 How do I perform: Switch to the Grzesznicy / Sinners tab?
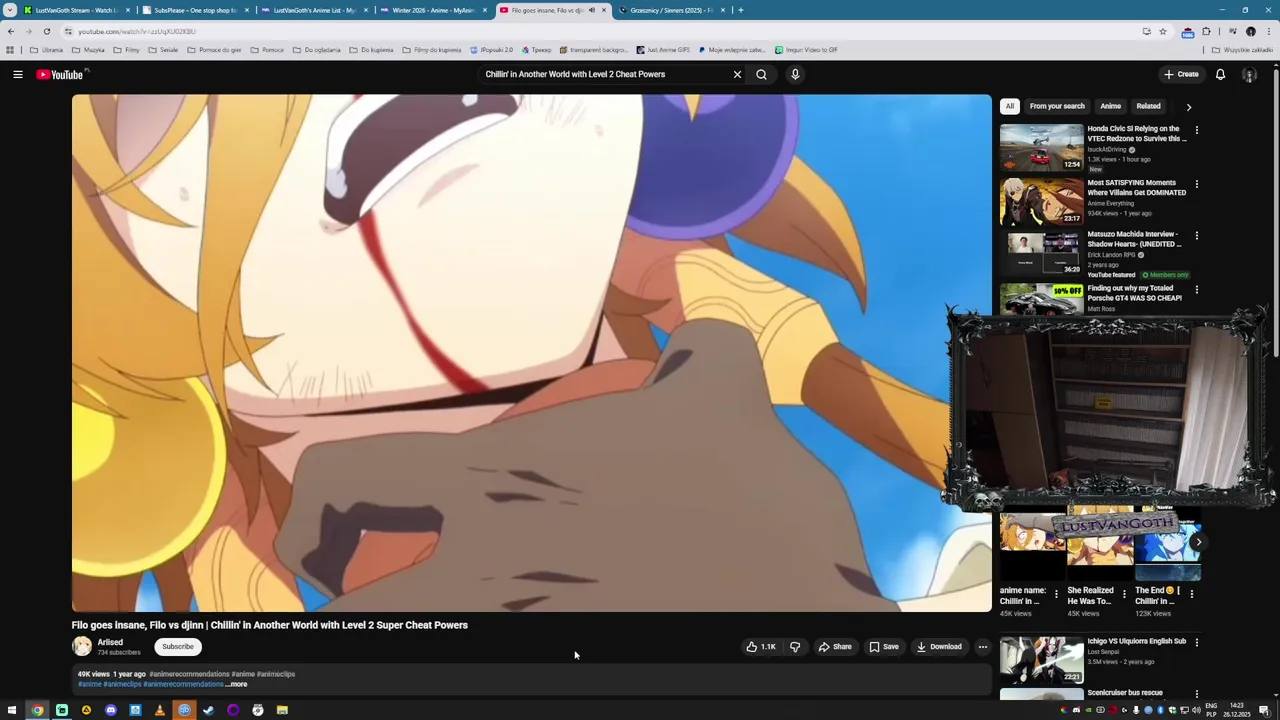click(670, 10)
